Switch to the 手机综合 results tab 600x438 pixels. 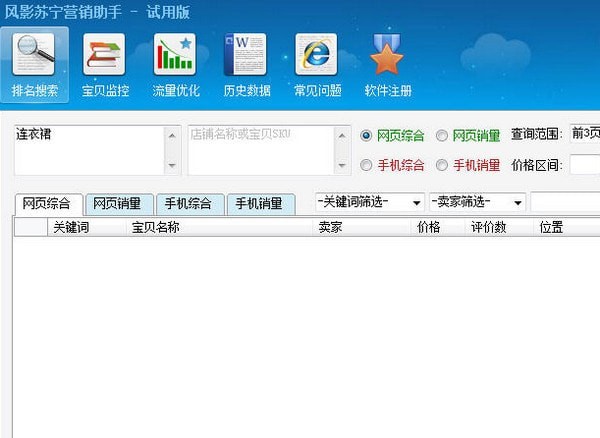(x=188, y=204)
